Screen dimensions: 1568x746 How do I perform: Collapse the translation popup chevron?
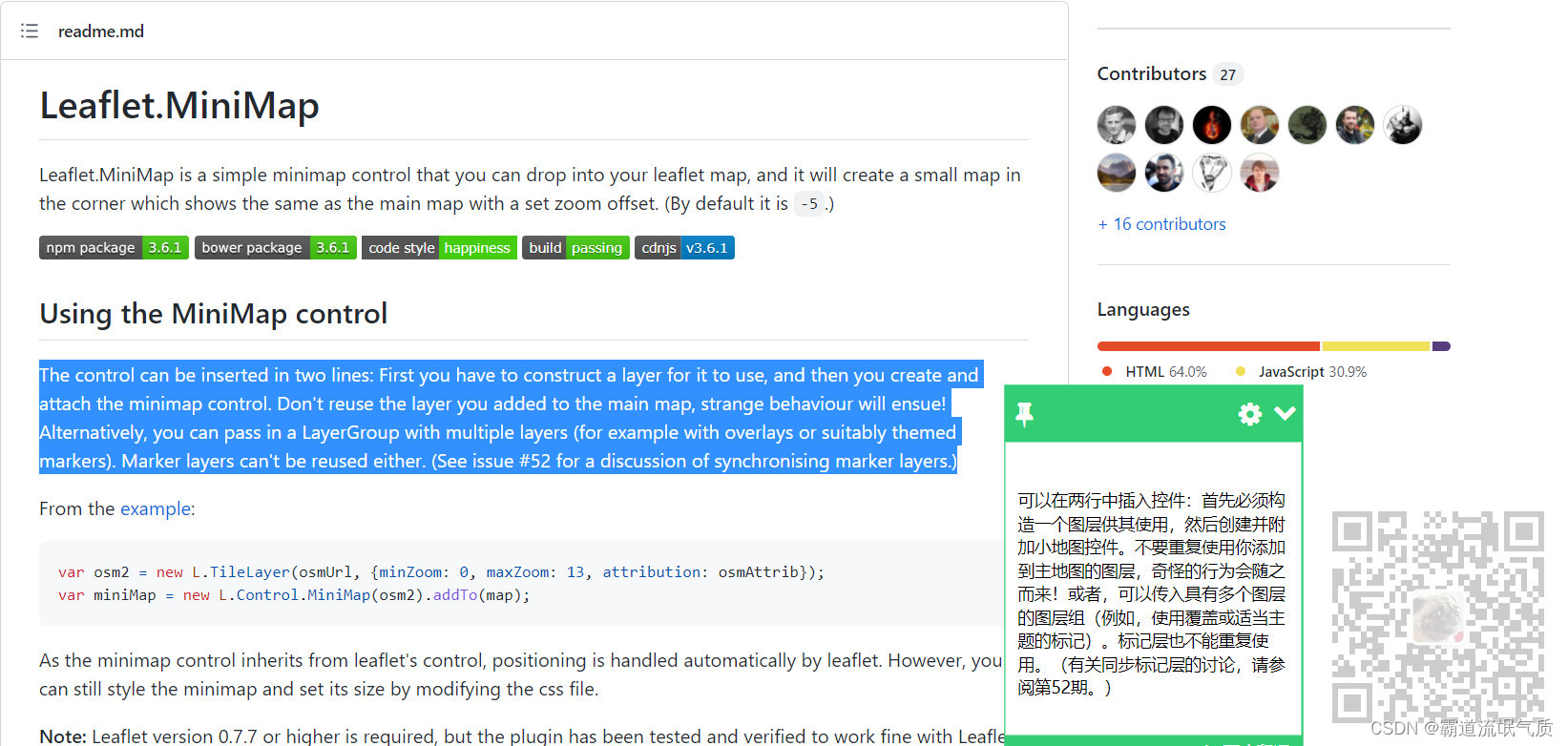(1285, 413)
